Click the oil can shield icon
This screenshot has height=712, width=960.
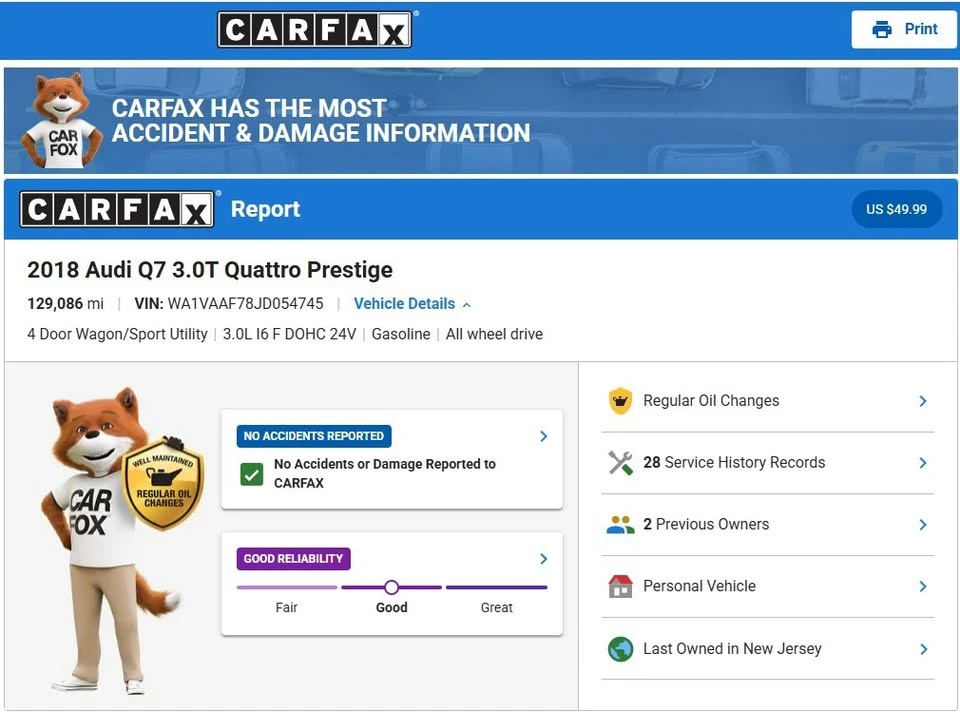pos(620,401)
